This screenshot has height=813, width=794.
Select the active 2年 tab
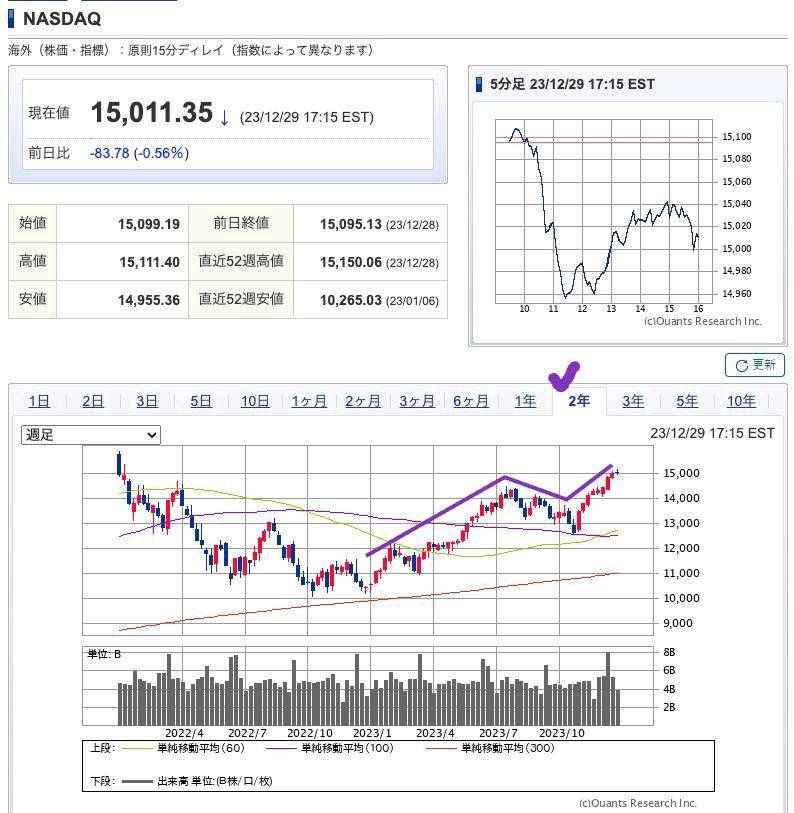click(x=579, y=401)
